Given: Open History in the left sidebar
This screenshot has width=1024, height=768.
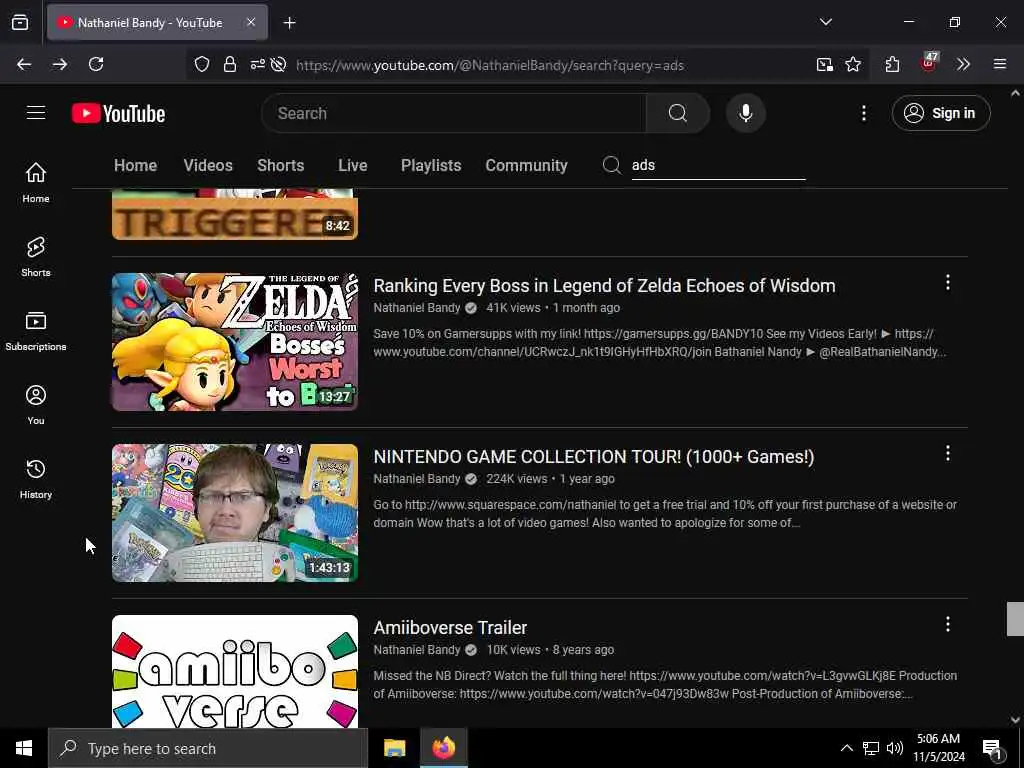Looking at the screenshot, I should (36, 479).
